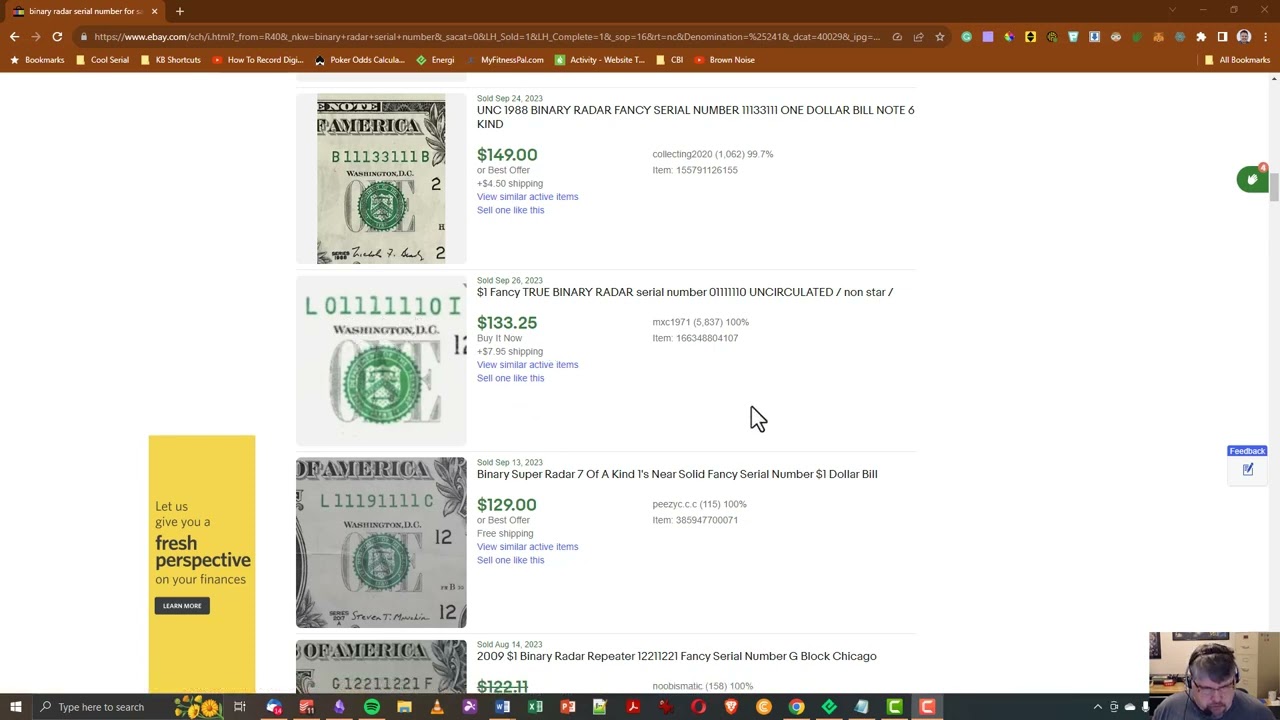Open the Extensions puzzle piece menu

click(x=1201, y=37)
